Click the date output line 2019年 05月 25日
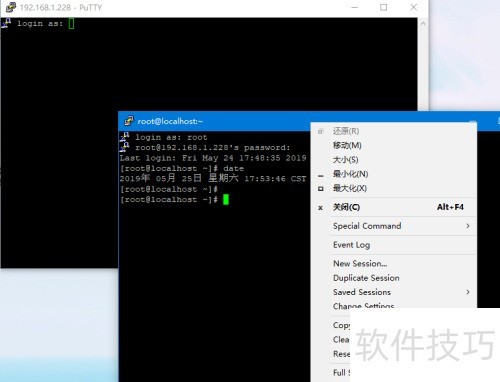 (x=213, y=178)
